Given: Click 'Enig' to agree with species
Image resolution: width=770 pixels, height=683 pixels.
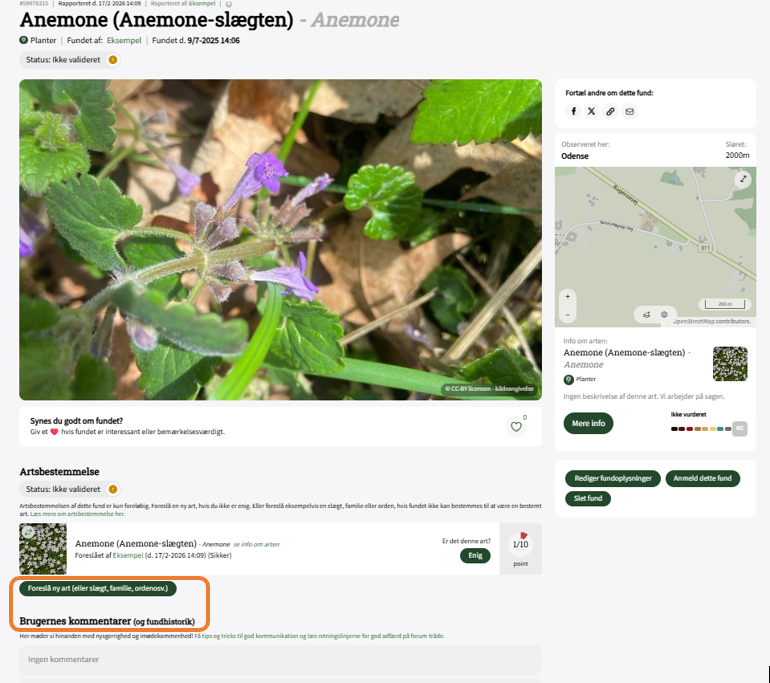Looking at the screenshot, I should [475, 555].
